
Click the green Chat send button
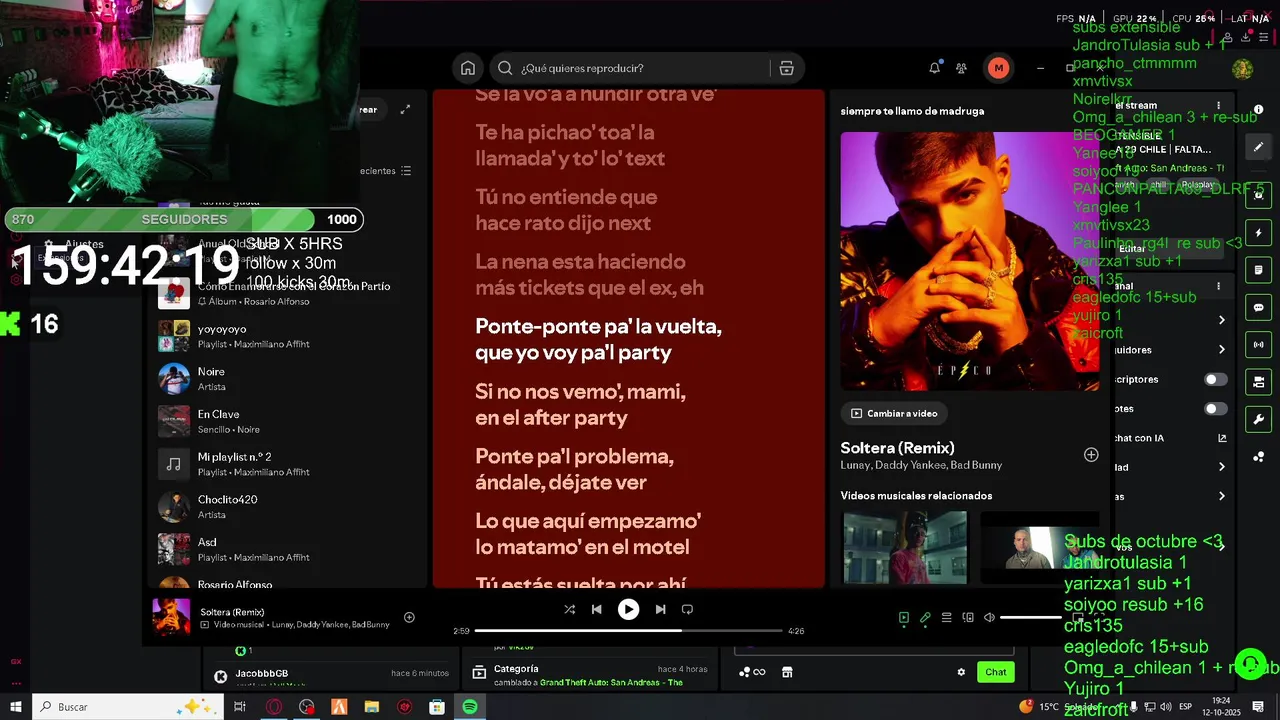(x=996, y=672)
